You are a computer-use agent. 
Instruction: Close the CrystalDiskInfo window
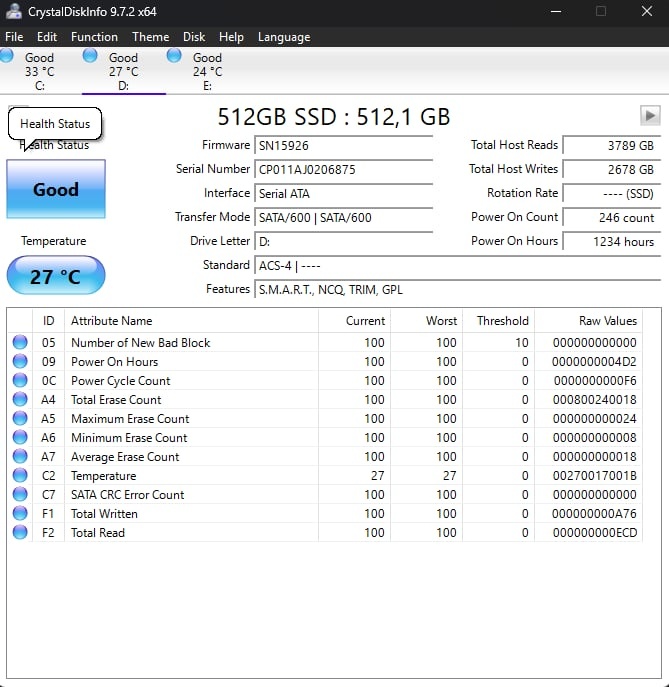[647, 11]
